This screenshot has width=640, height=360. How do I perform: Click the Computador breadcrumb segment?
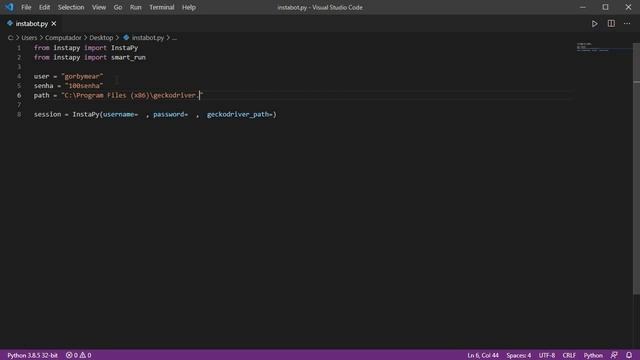tap(63, 38)
